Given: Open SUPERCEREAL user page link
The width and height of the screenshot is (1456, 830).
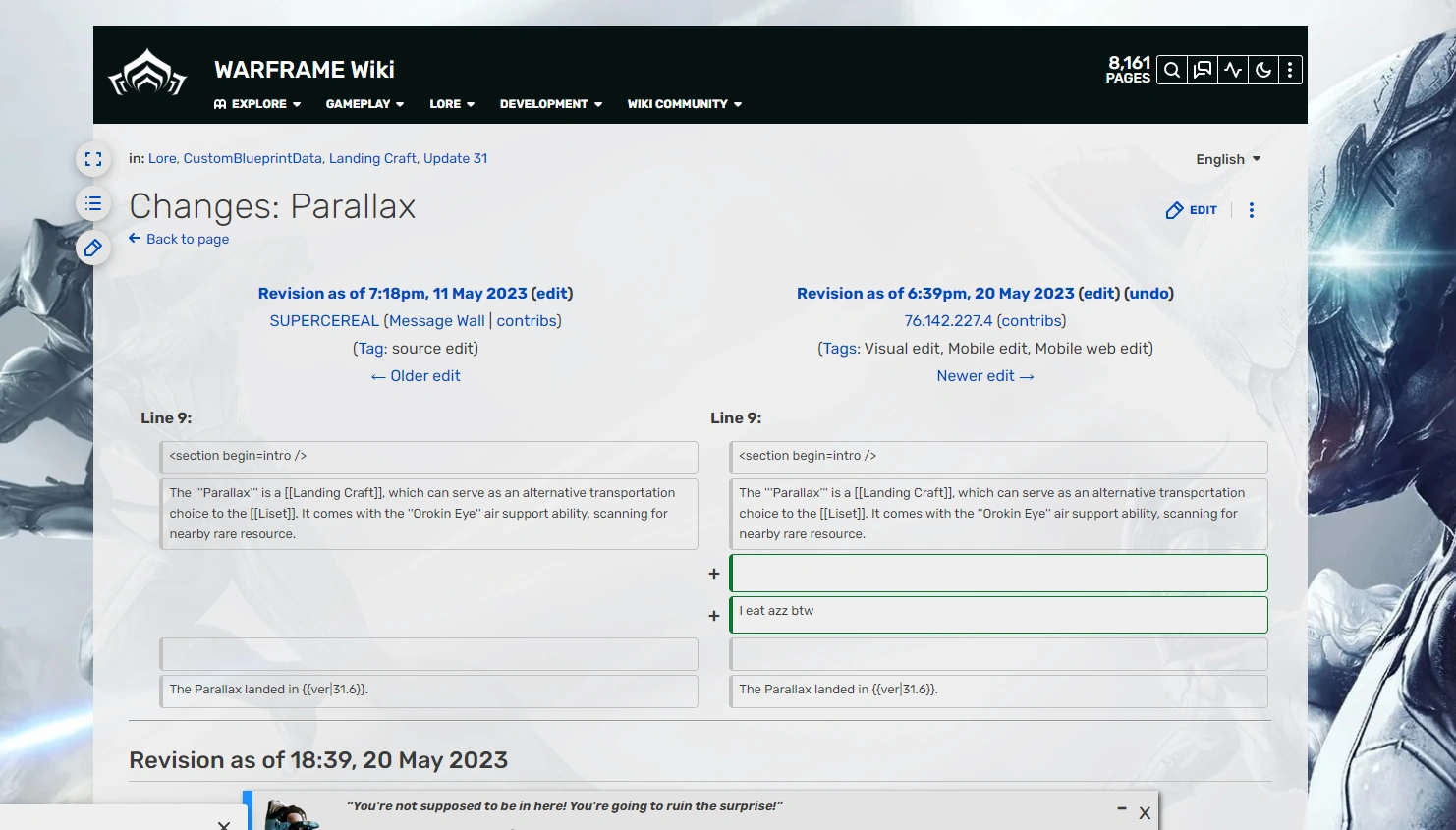Looking at the screenshot, I should point(324,321).
